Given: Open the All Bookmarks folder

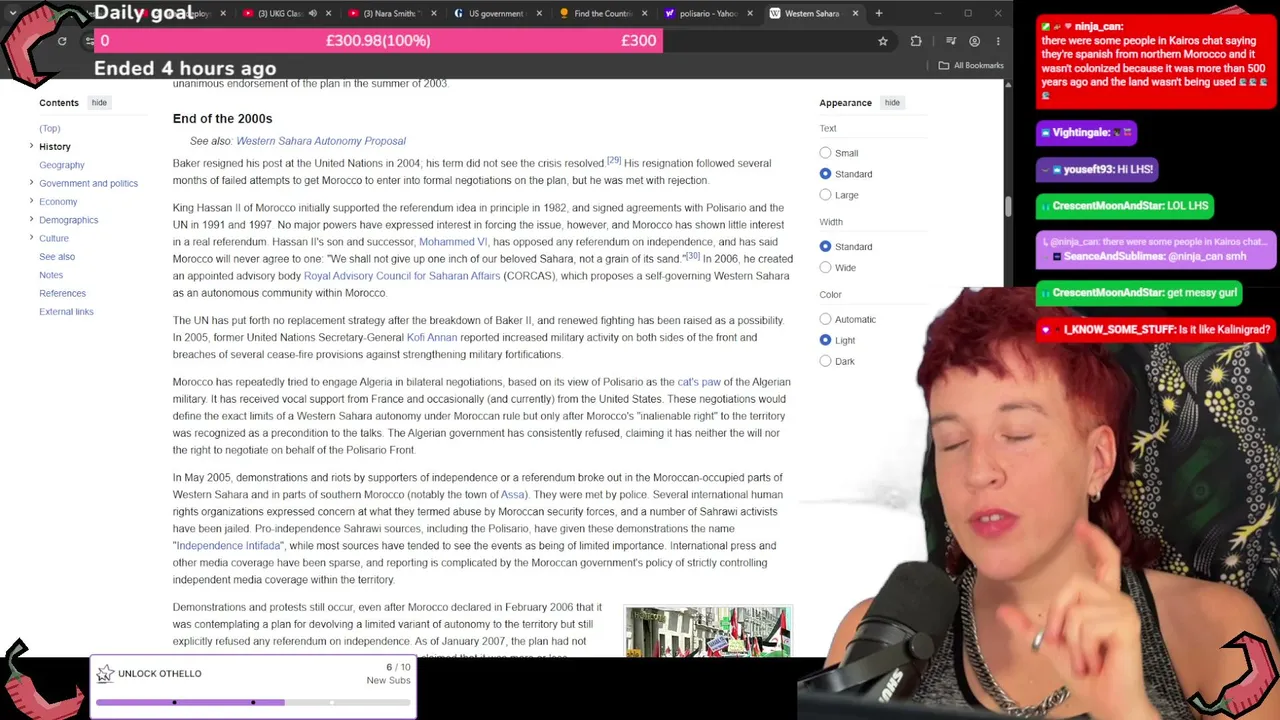Looking at the screenshot, I should 971,65.
